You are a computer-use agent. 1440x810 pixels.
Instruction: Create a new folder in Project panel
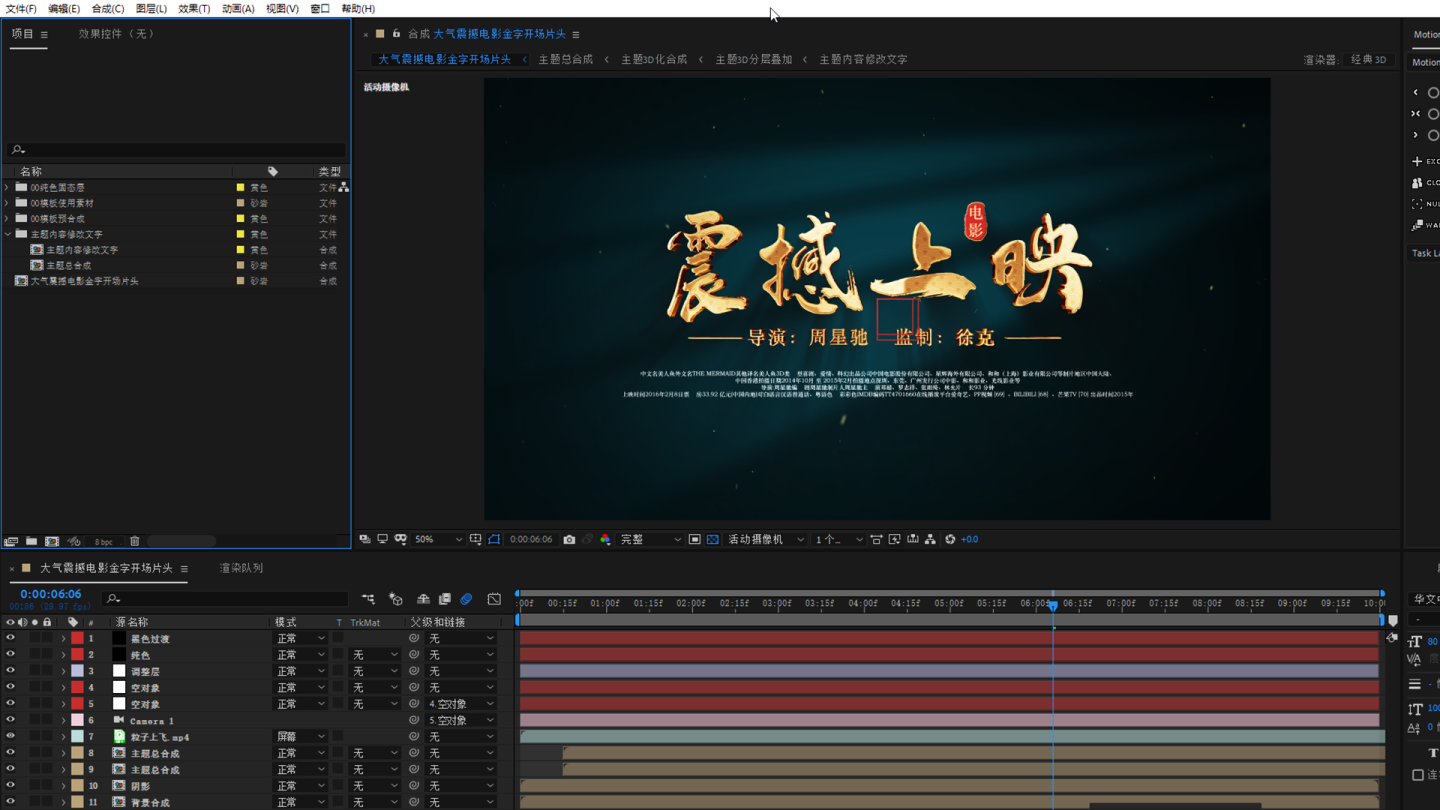[32, 541]
